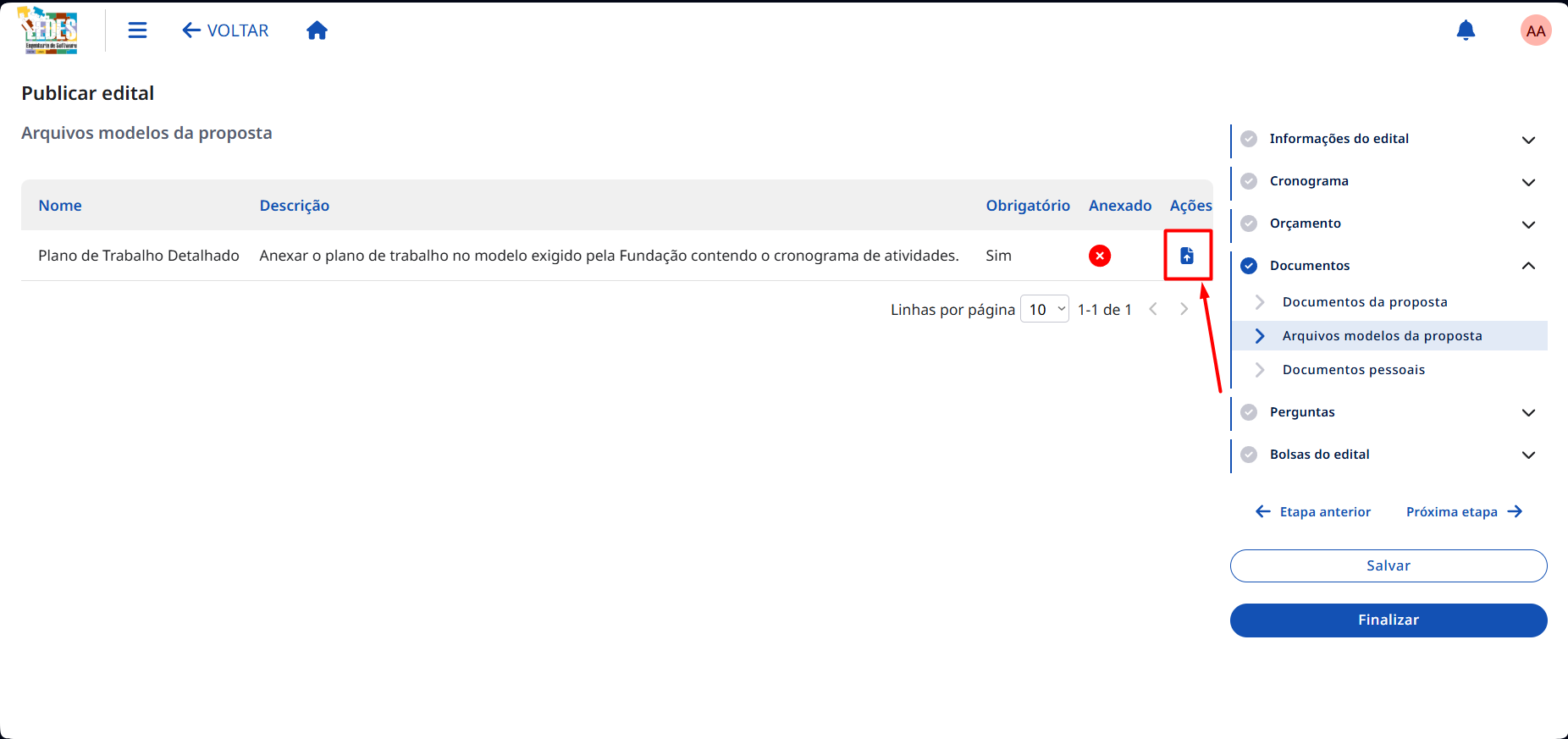The width and height of the screenshot is (1568, 739).
Task: Sort by the Descrição column header
Action: [295, 206]
